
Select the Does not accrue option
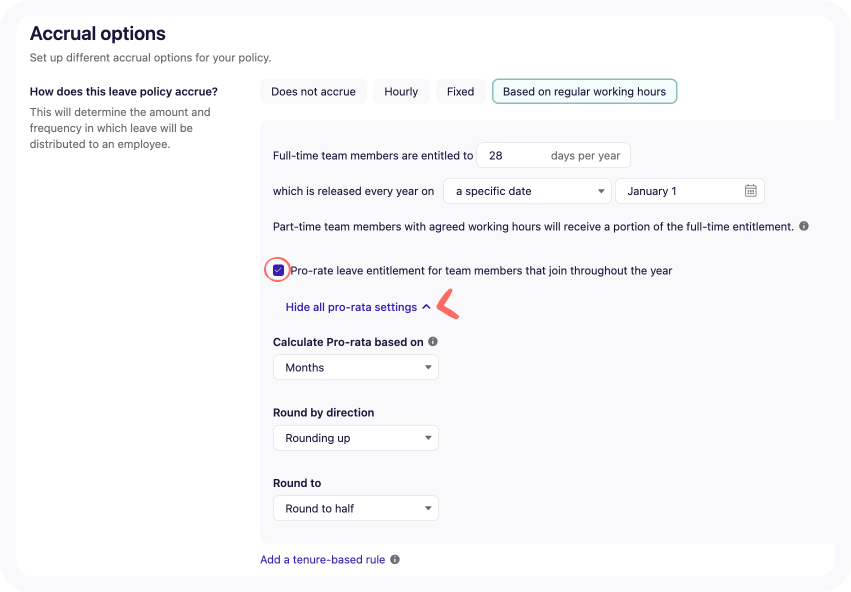[313, 92]
